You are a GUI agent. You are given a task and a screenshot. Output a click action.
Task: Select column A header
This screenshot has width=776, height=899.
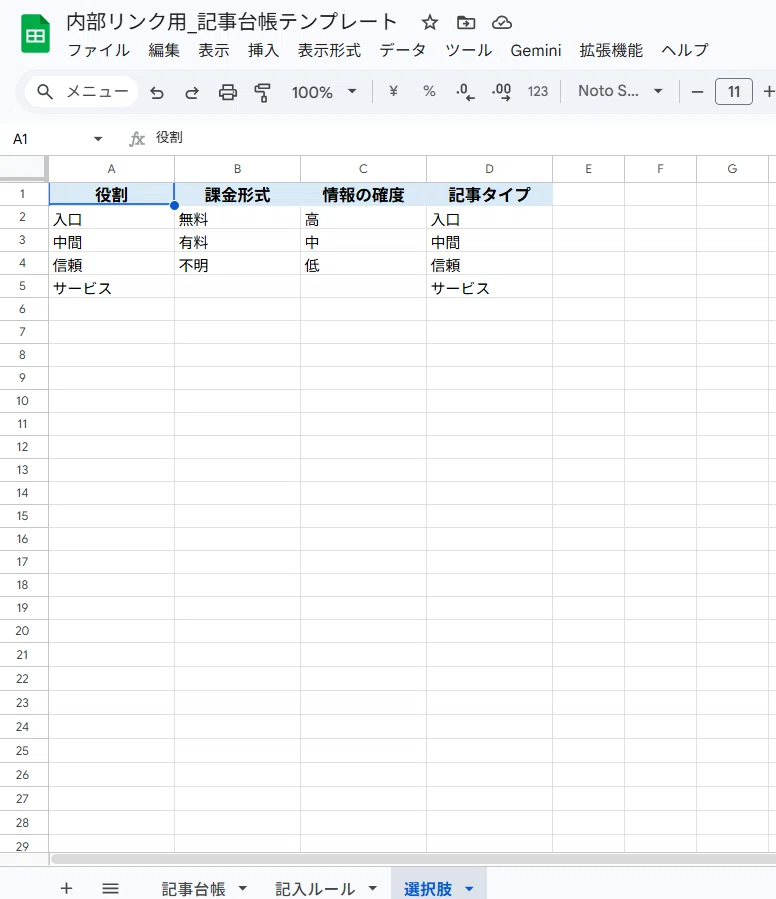coord(111,169)
